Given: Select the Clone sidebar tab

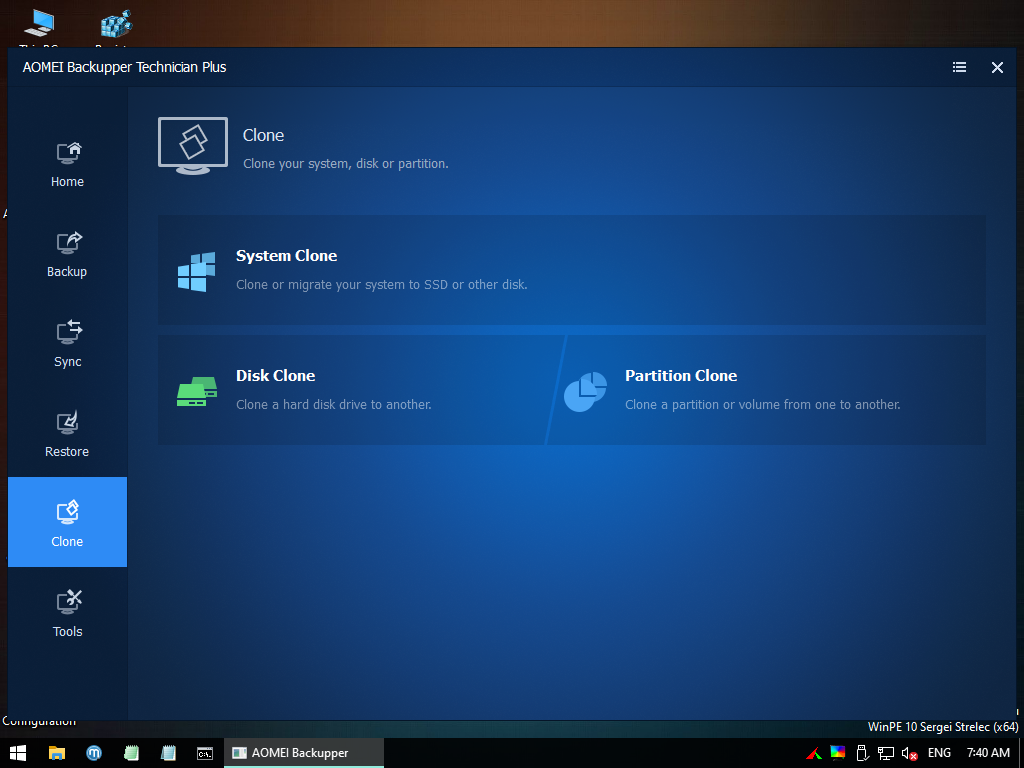Looking at the screenshot, I should point(67,522).
